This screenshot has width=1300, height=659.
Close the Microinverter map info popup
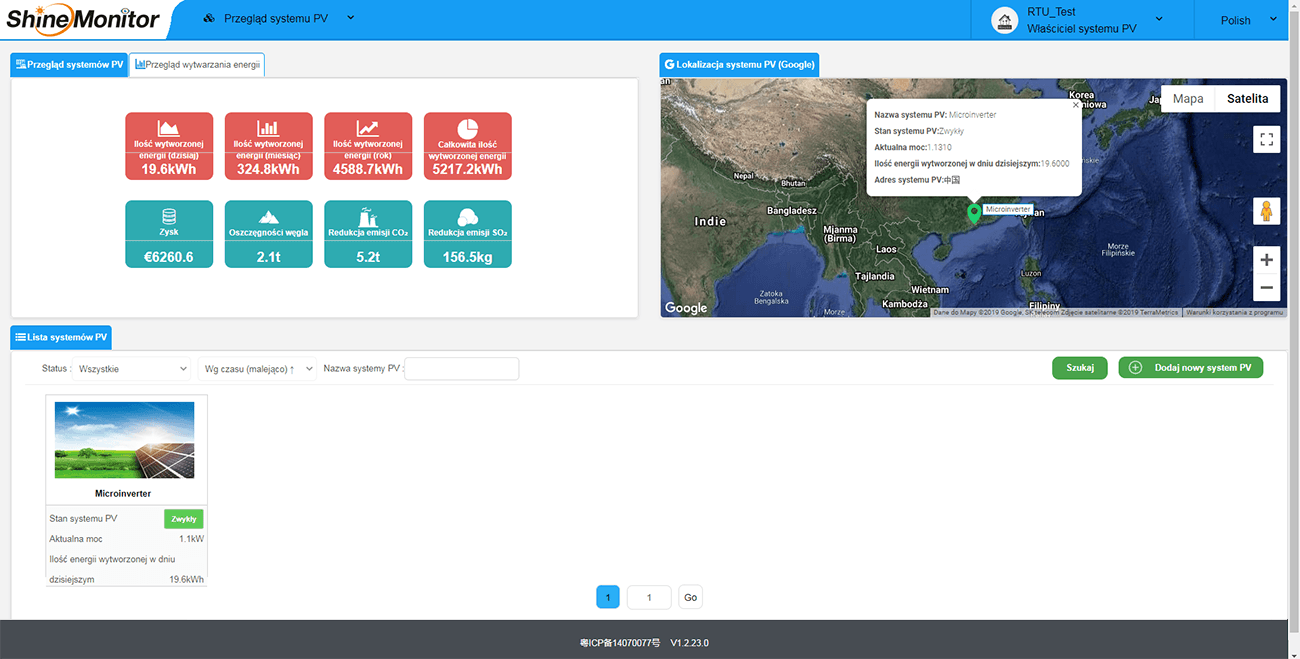[x=1076, y=104]
